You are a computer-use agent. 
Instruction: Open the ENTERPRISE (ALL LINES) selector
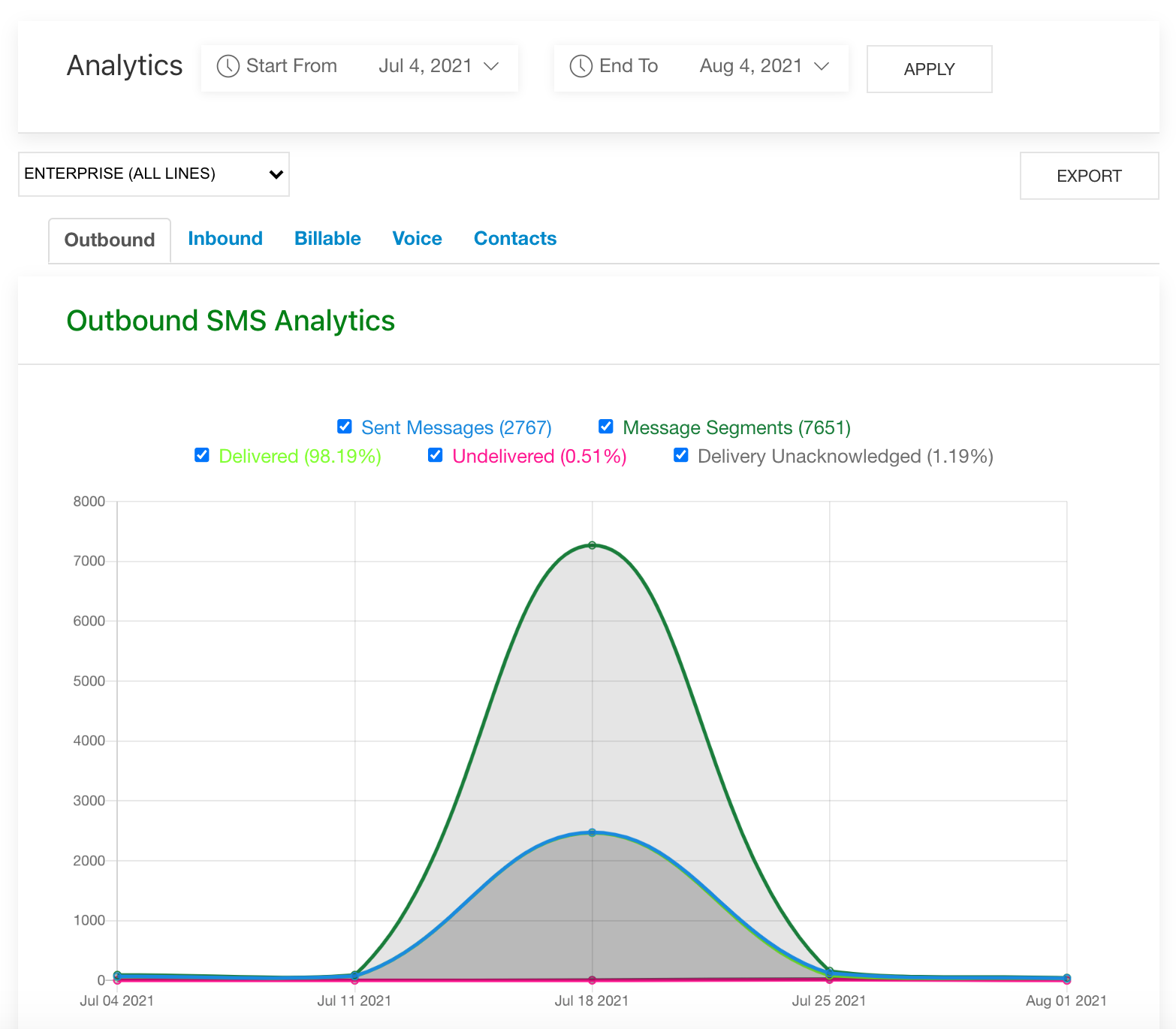click(153, 174)
